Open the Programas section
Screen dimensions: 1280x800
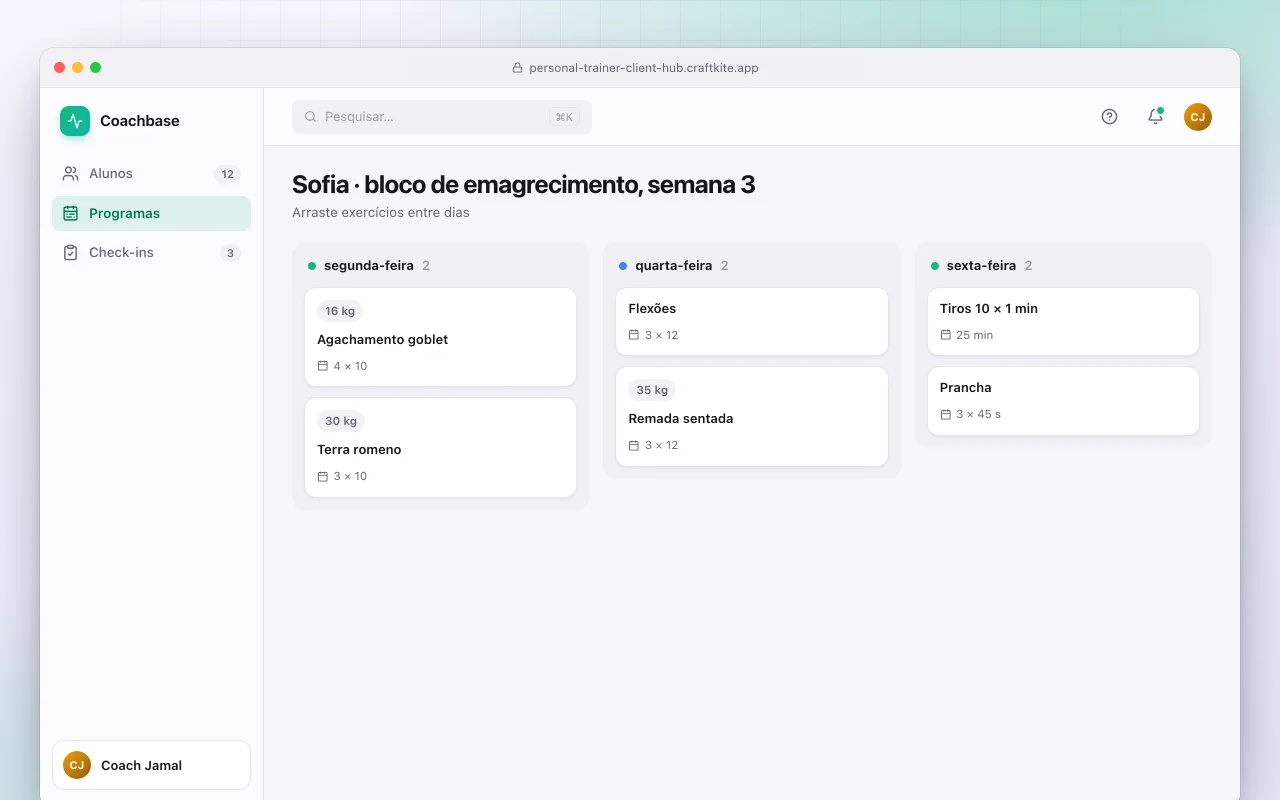tap(151, 213)
